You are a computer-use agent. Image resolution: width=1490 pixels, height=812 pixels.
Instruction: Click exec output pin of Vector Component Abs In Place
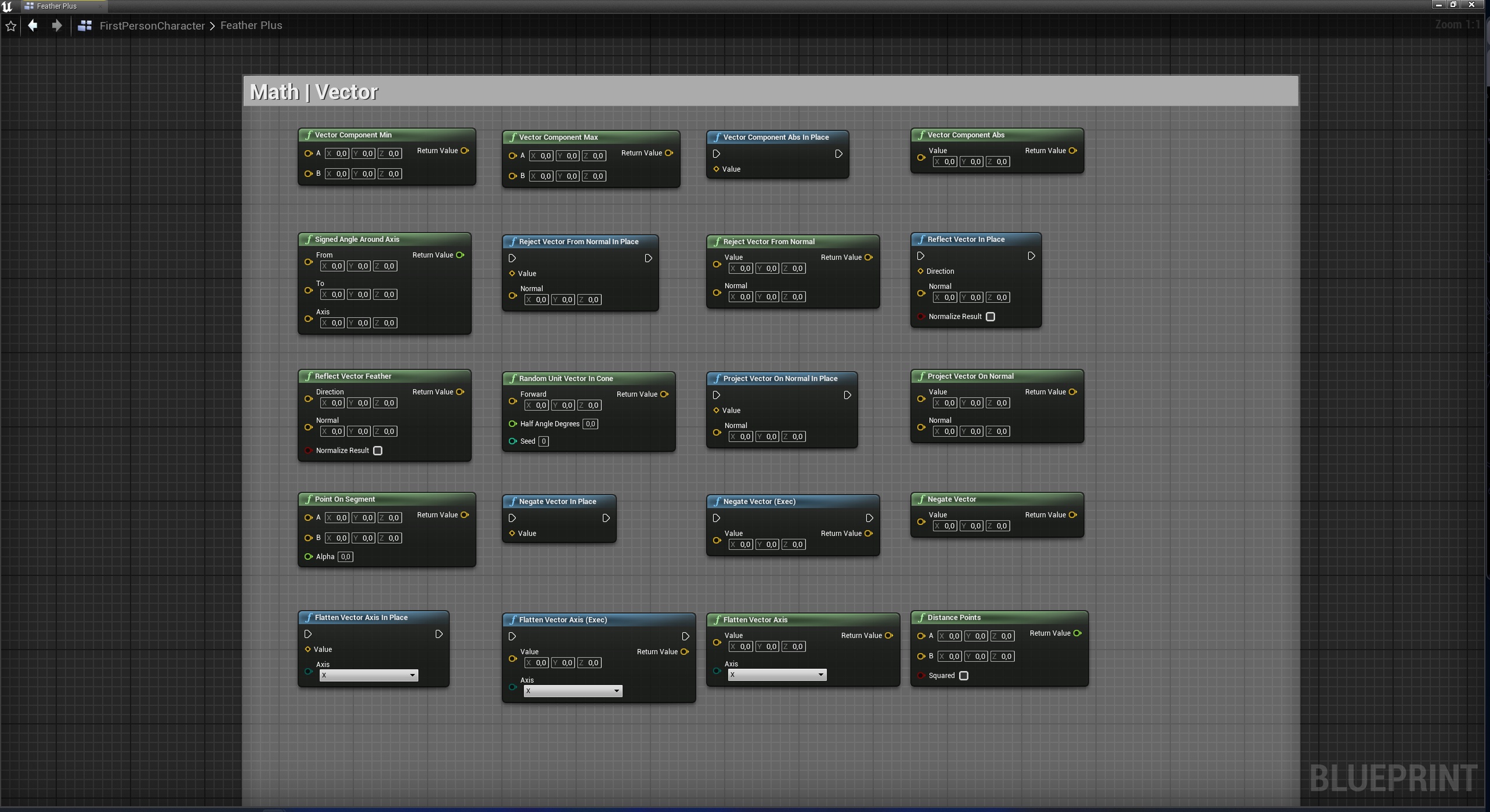(x=838, y=154)
